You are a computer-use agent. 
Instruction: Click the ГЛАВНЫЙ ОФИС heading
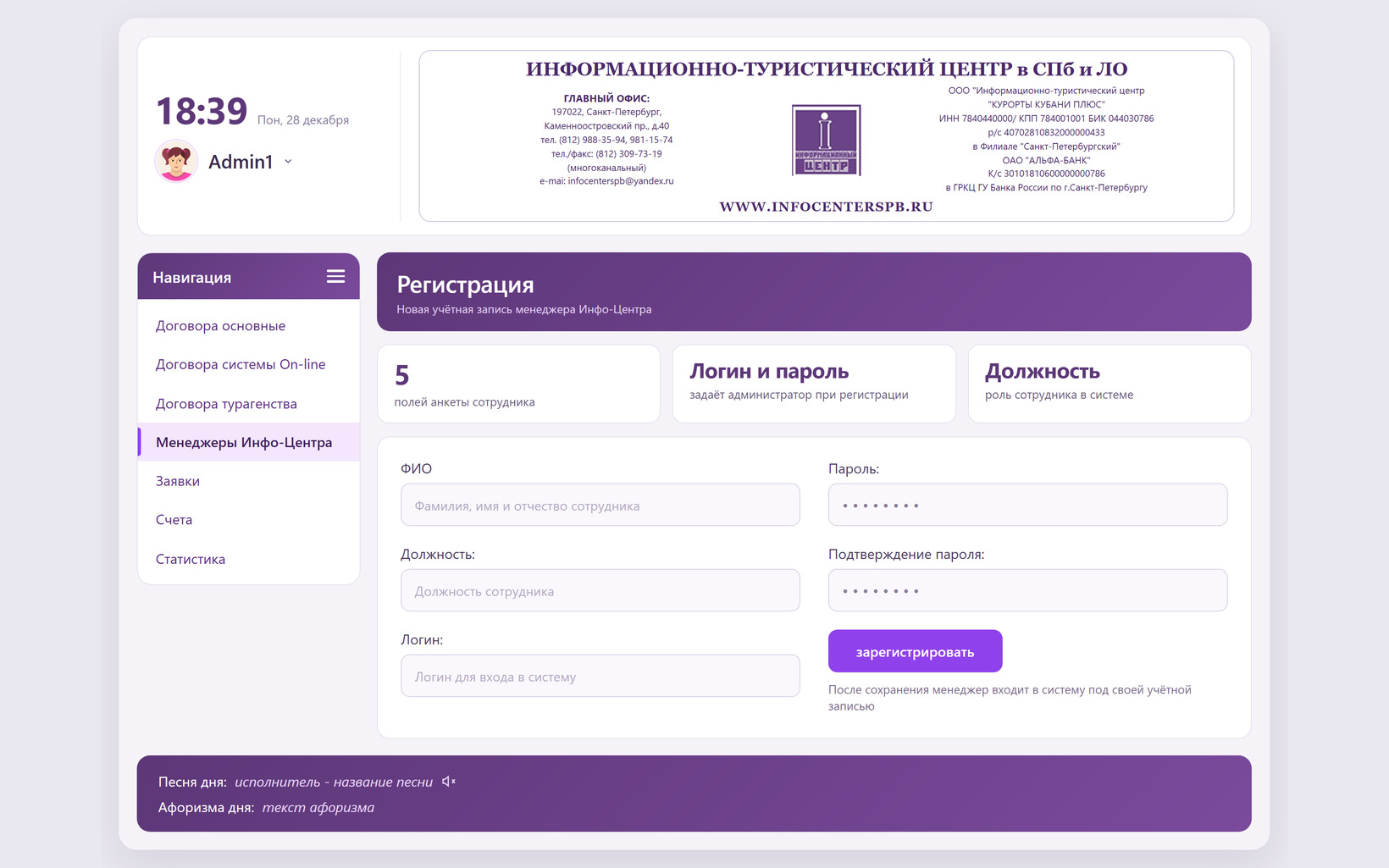(606, 98)
